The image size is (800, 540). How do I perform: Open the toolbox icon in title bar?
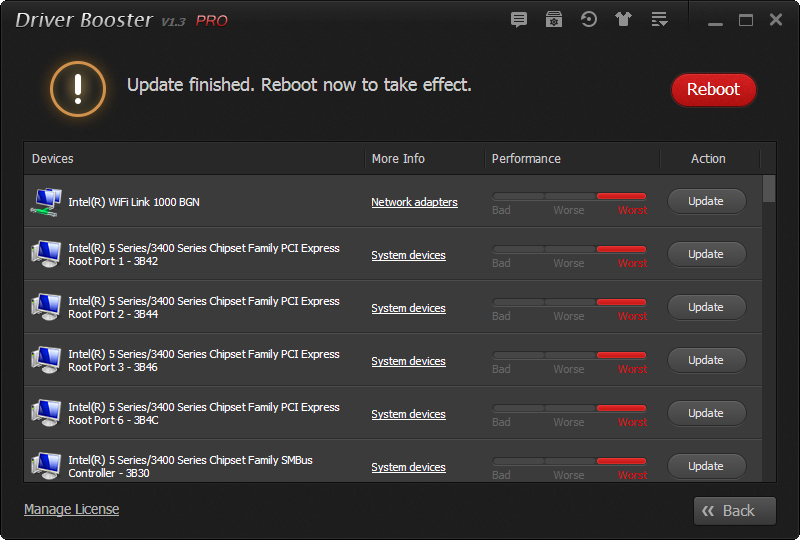pyautogui.click(x=553, y=19)
